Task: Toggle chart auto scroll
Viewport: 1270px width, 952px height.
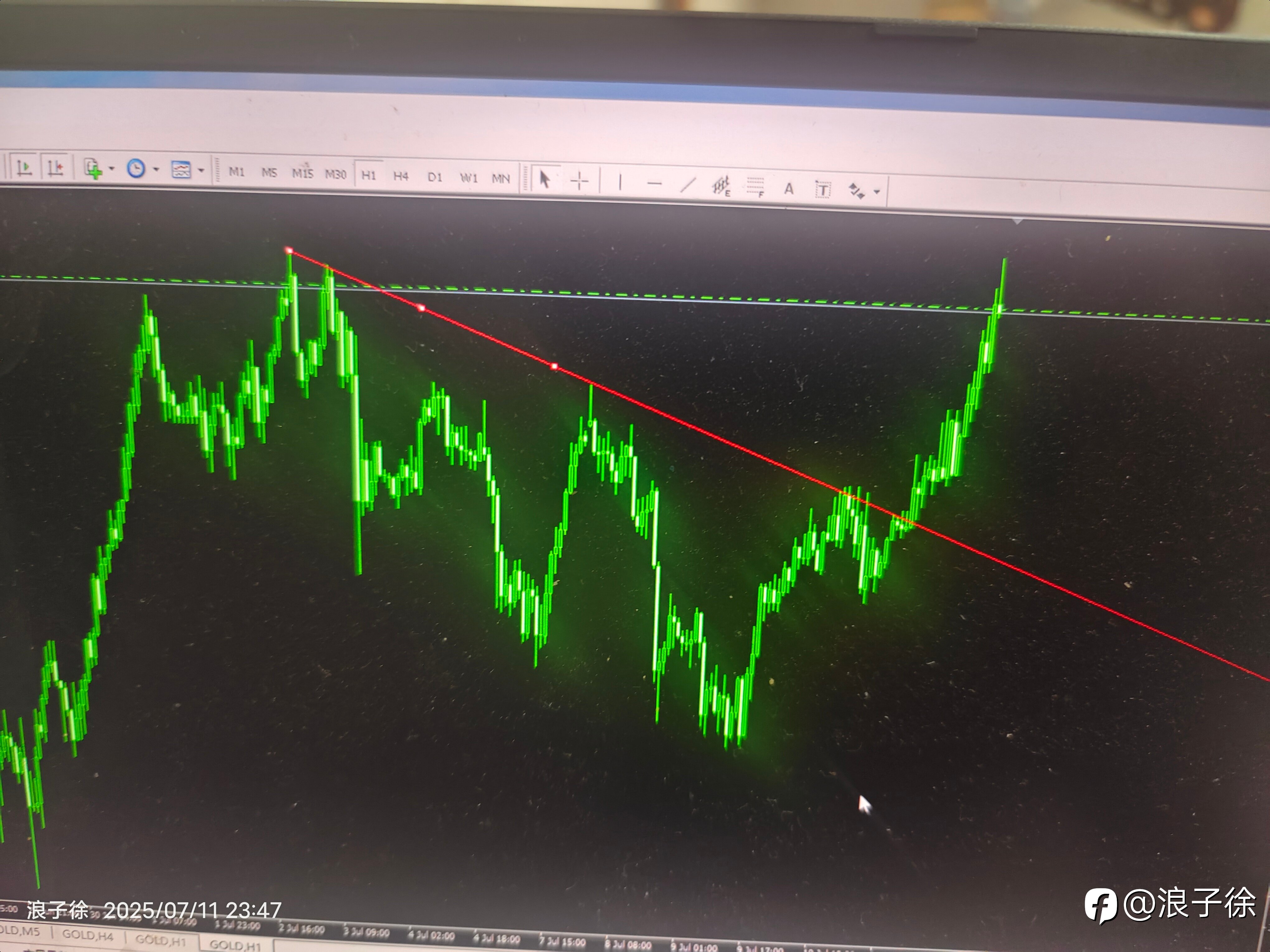Action: pyautogui.click(x=24, y=167)
